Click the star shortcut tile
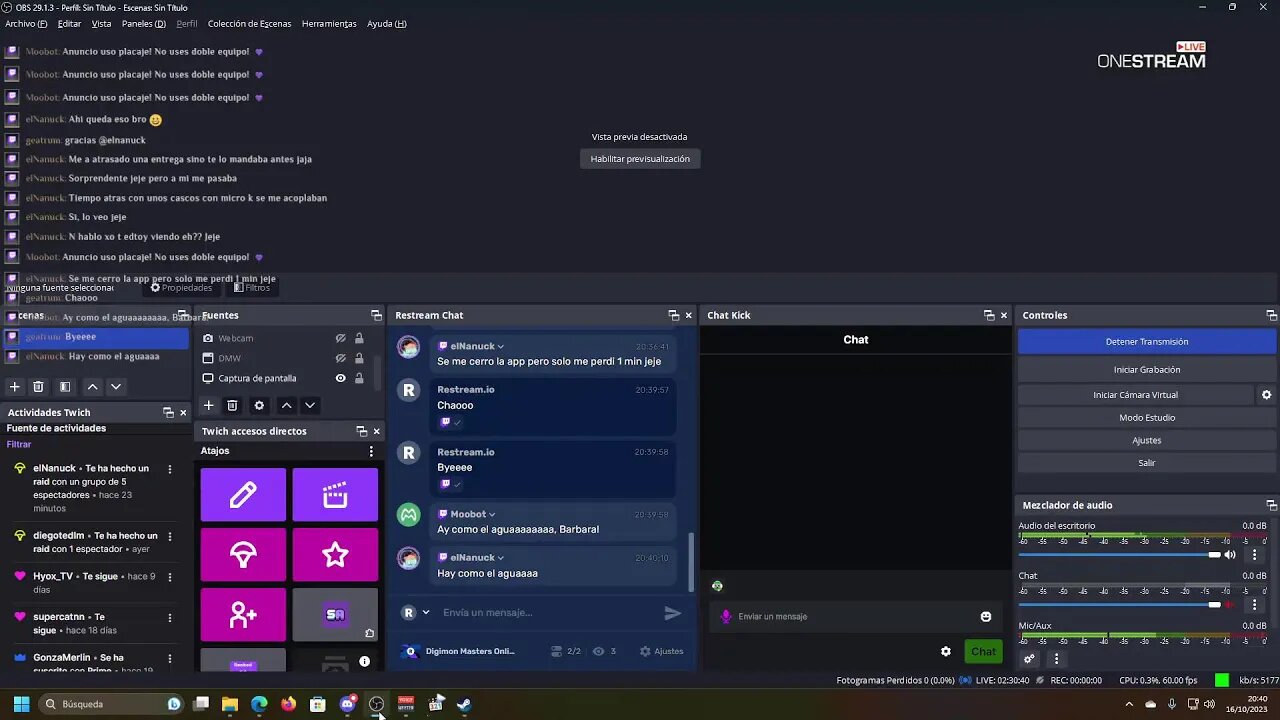This screenshot has height=720, width=1280. [335, 554]
